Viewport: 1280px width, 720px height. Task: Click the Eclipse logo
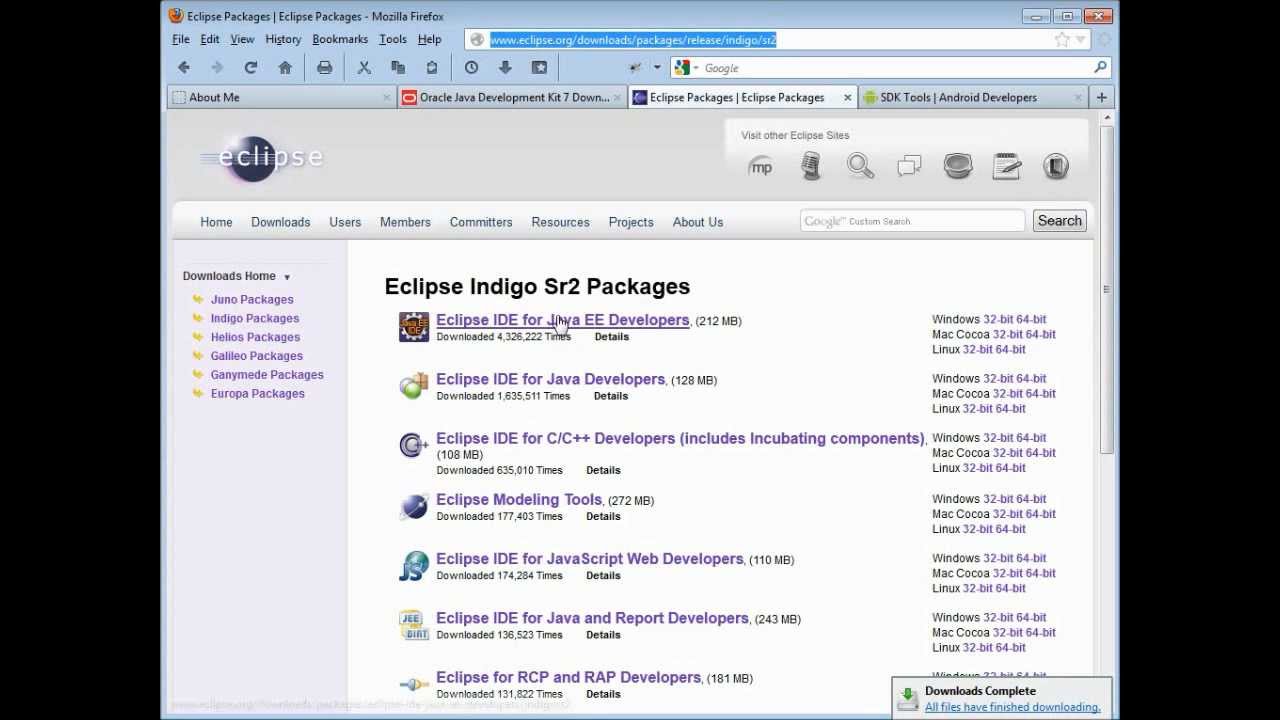262,158
